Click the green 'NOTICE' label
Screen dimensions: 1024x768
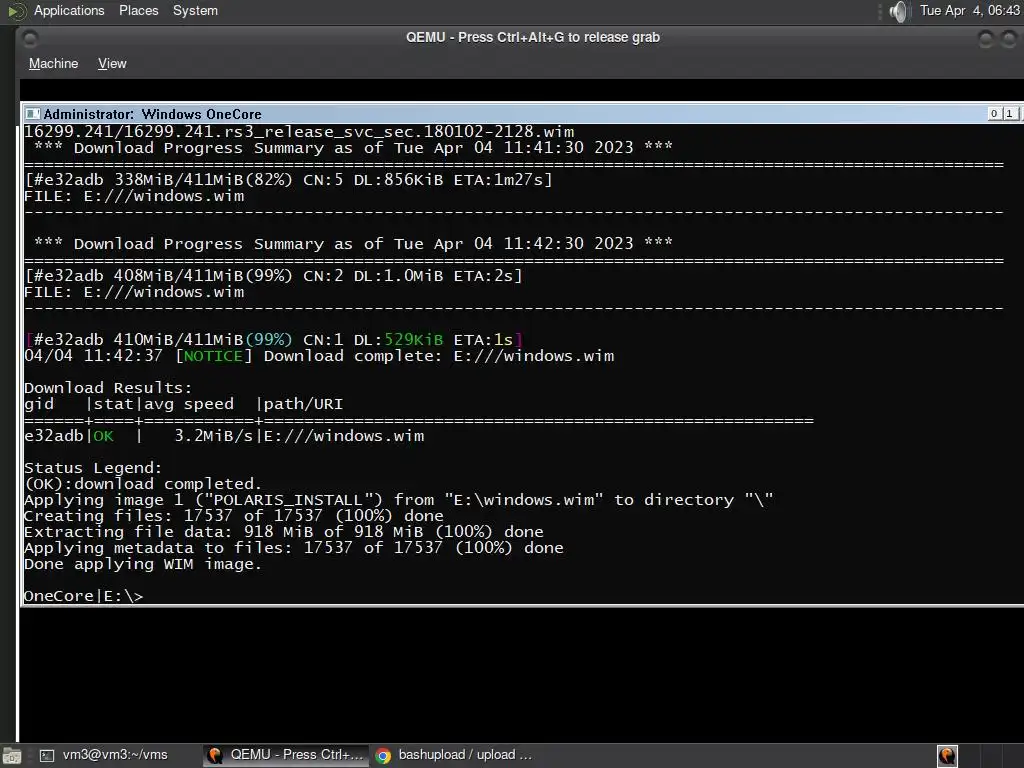(x=214, y=356)
